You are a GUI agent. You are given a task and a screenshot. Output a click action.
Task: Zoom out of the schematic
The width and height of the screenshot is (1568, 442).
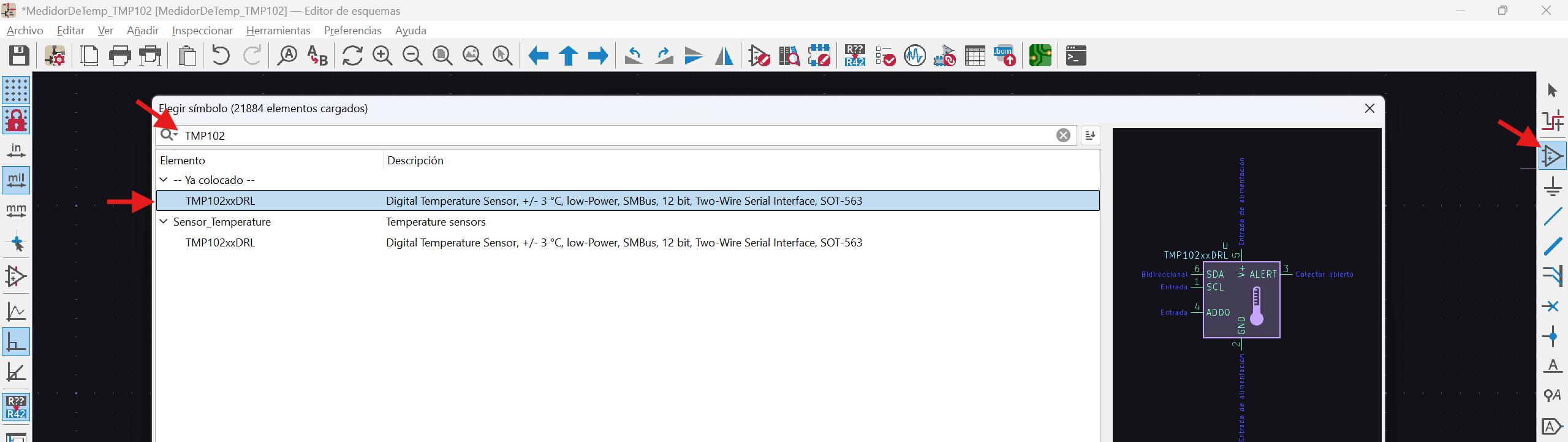click(x=412, y=56)
